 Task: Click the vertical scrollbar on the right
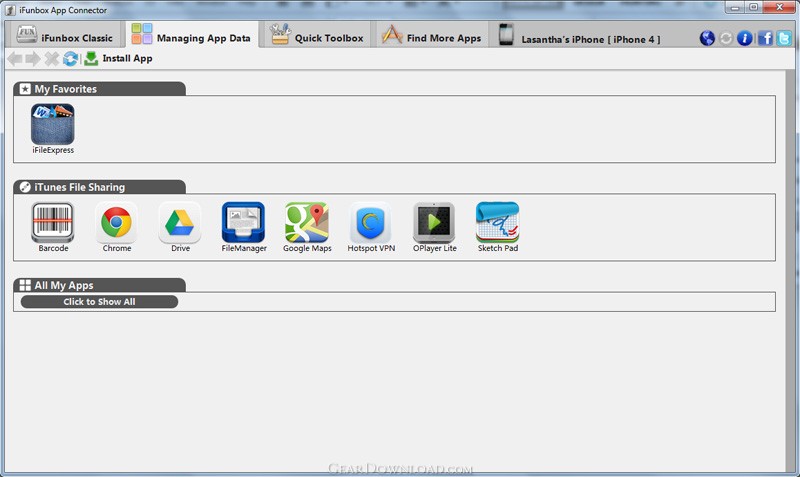point(791,270)
